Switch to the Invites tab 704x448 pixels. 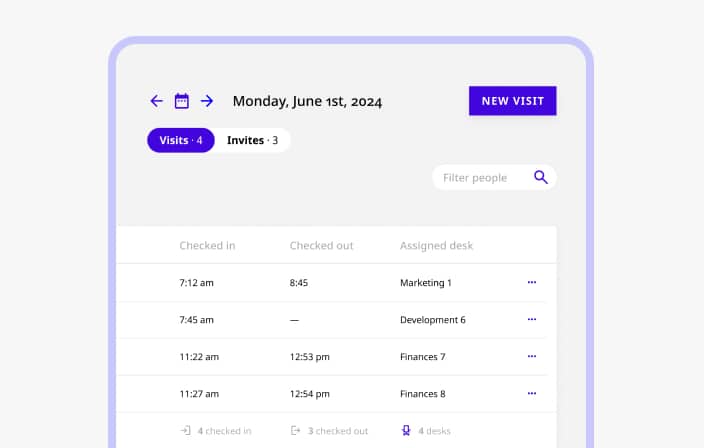pos(252,141)
